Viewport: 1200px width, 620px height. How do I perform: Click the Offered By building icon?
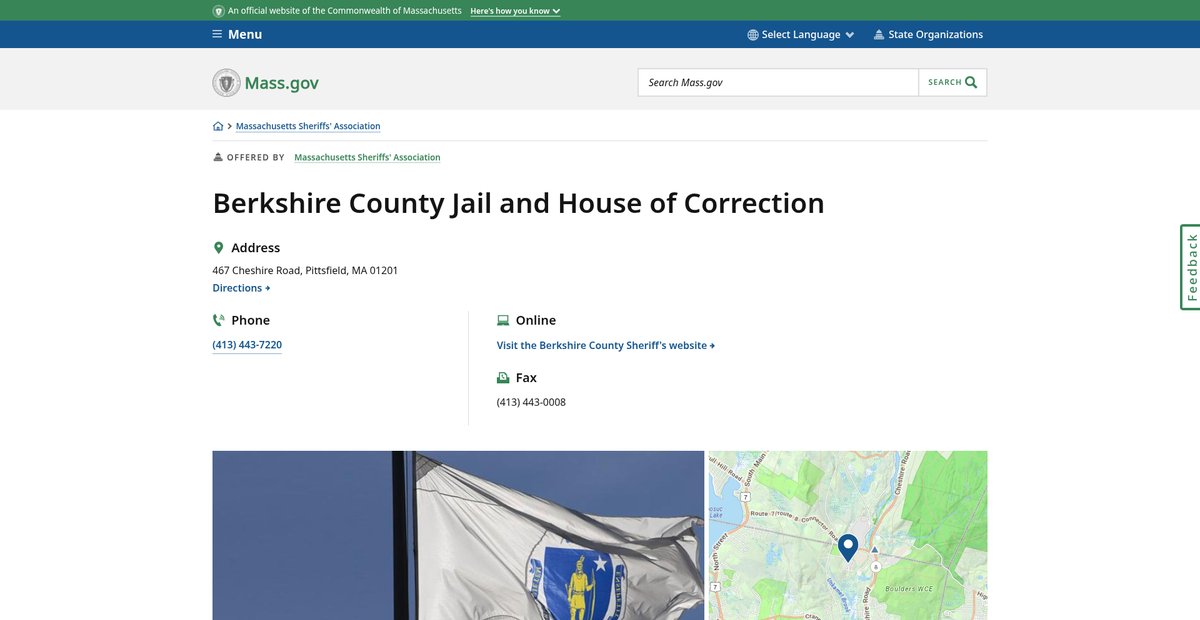218,157
